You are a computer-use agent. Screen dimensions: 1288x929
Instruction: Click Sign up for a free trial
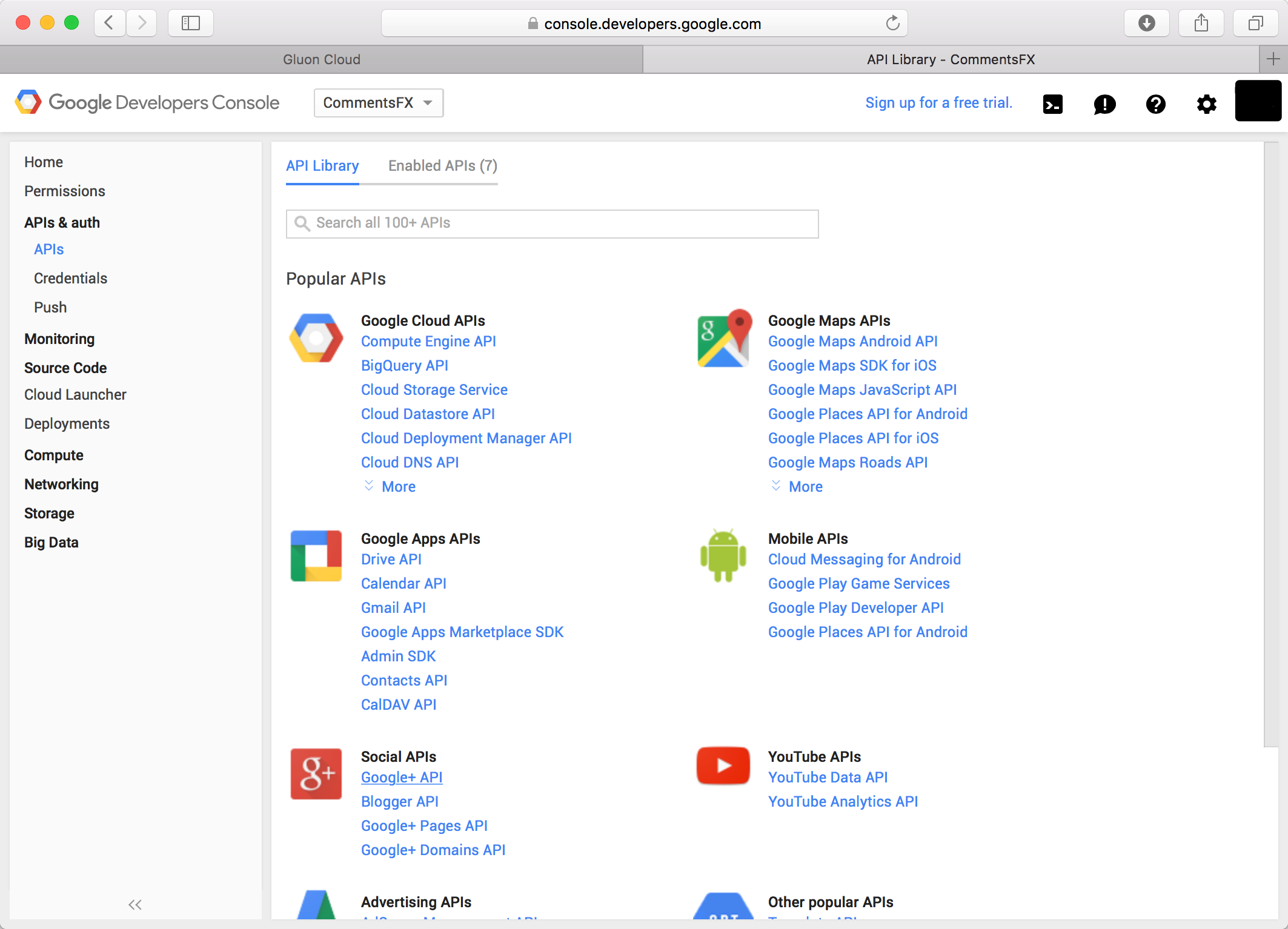pos(938,102)
